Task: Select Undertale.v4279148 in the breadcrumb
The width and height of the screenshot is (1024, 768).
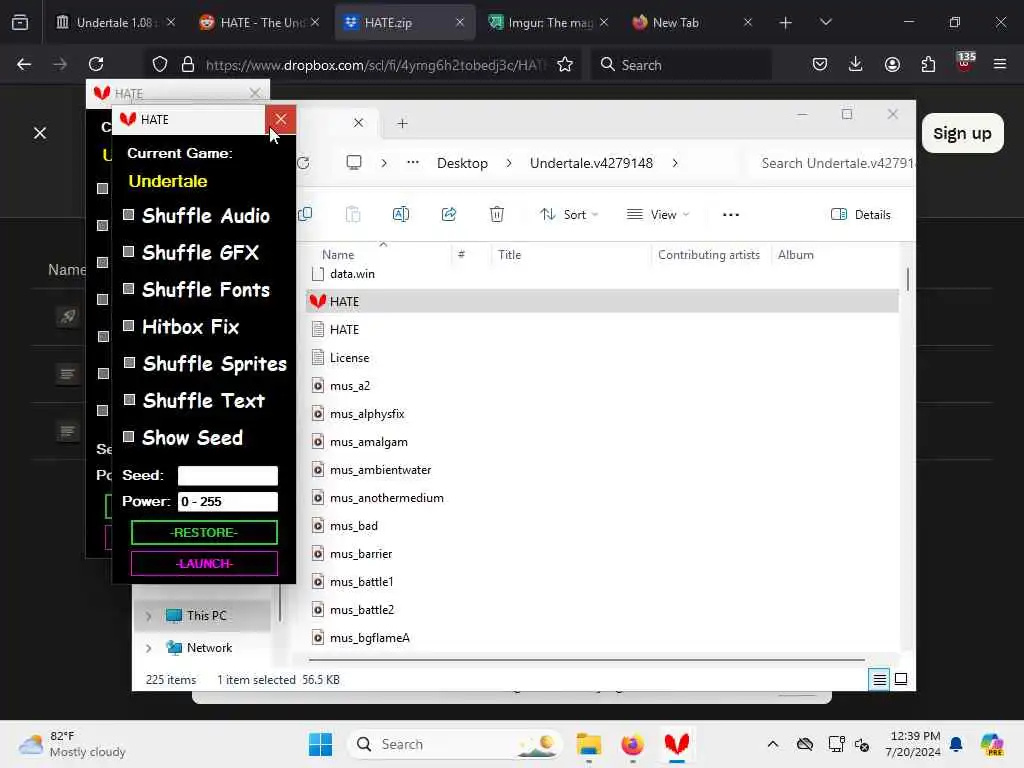Action: click(591, 163)
